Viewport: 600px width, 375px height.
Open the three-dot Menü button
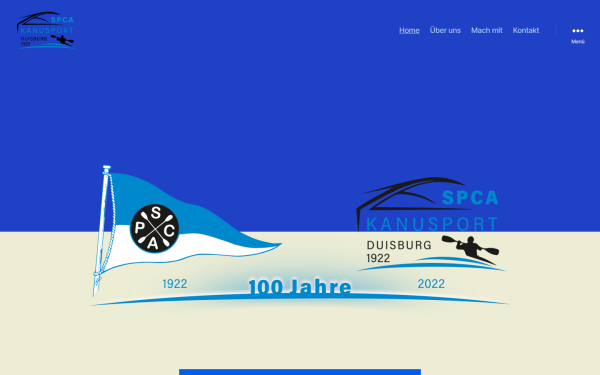577,35
